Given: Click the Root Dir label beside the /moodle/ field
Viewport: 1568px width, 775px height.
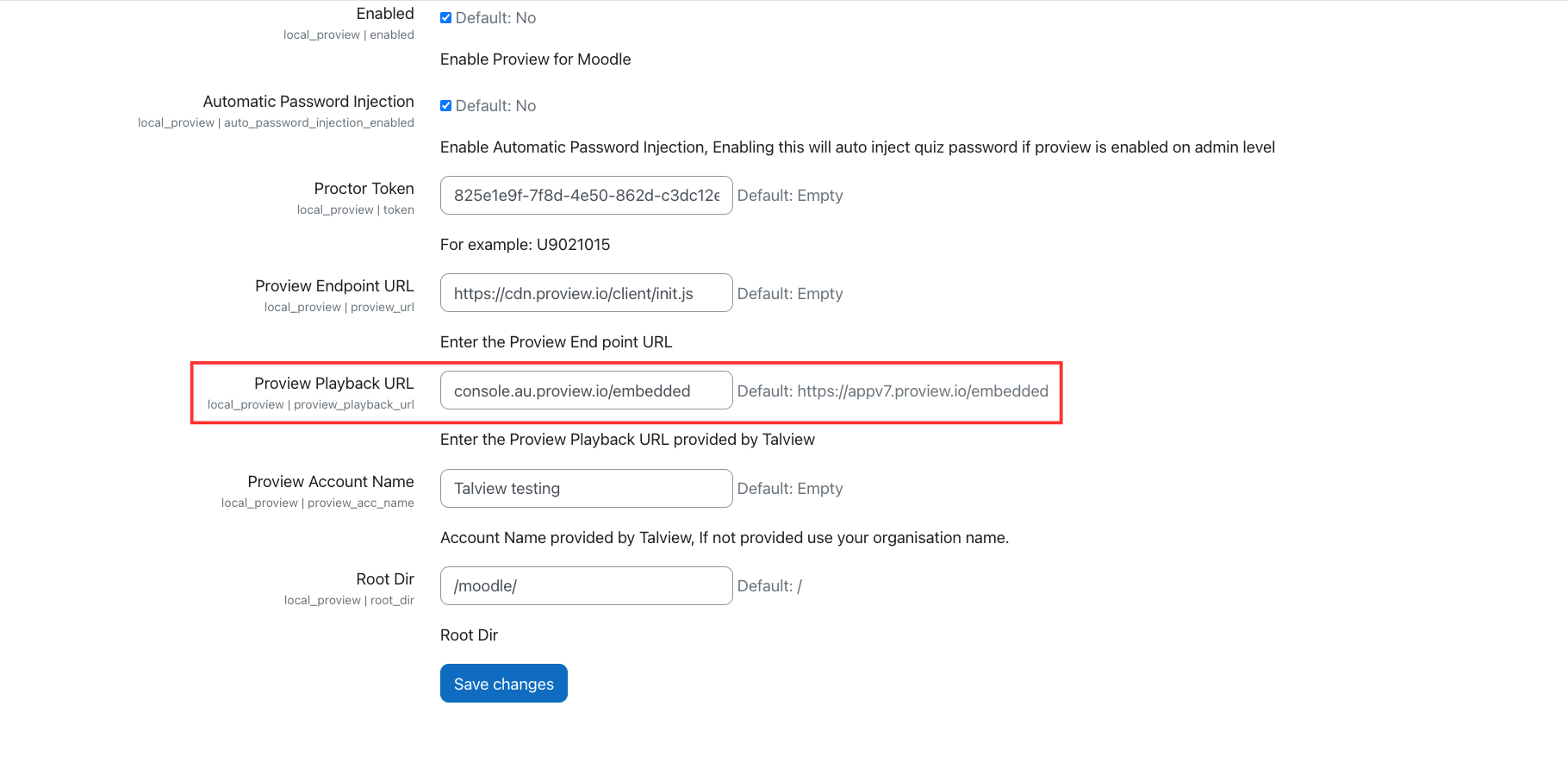Looking at the screenshot, I should pyautogui.click(x=385, y=579).
